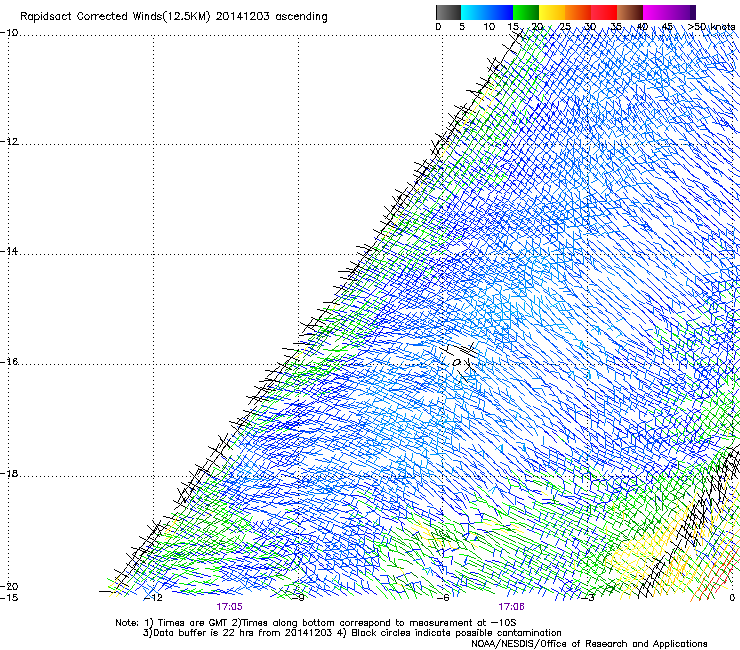Click the gray 0-5 knots legend swatch

click(448, 12)
